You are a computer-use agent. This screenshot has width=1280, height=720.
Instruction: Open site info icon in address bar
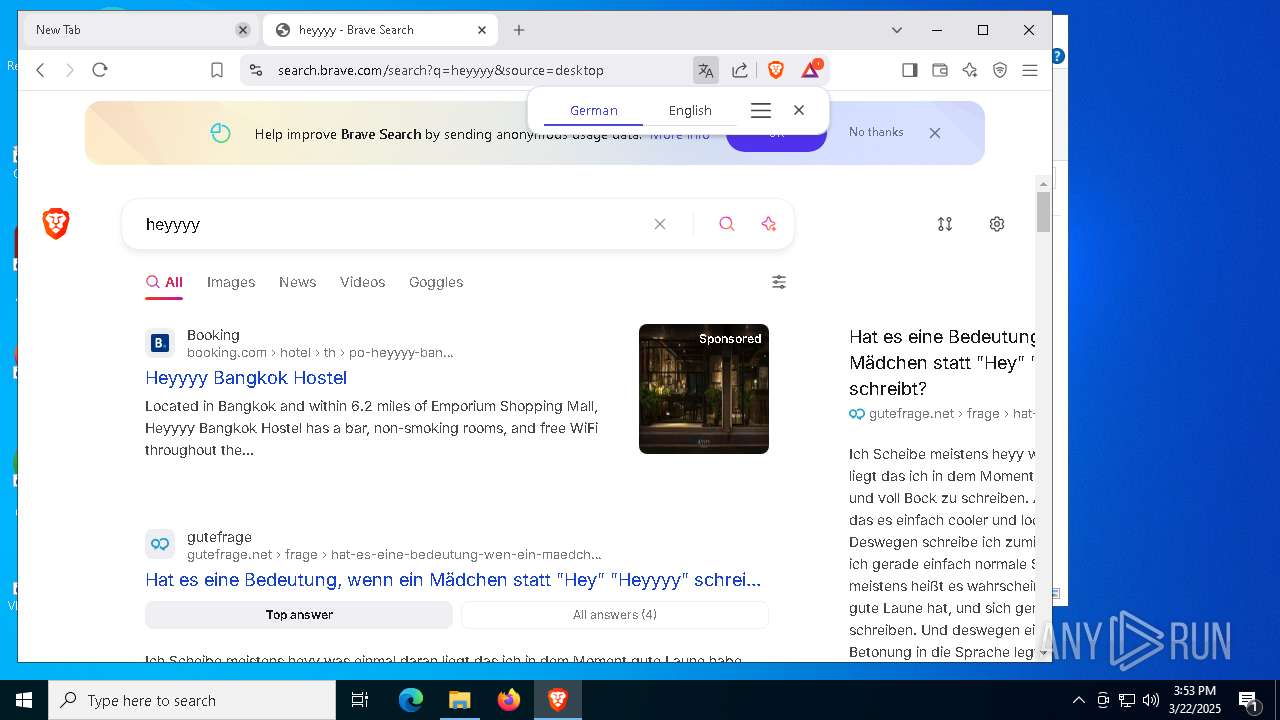[x=256, y=70]
